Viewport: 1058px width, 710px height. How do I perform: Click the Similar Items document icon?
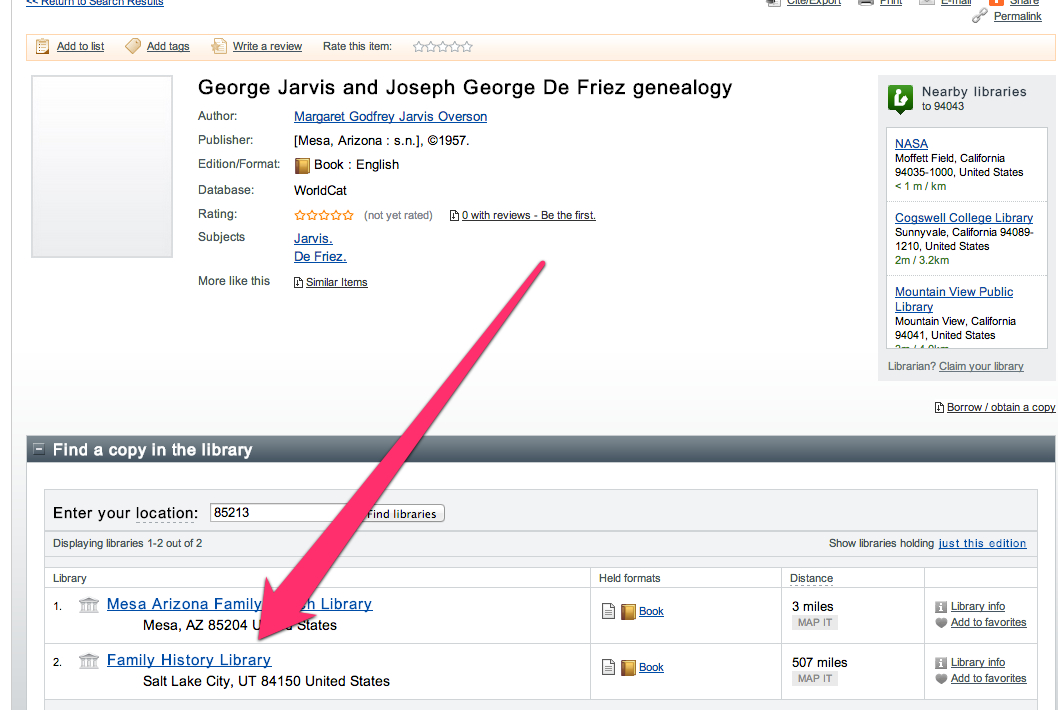297,282
